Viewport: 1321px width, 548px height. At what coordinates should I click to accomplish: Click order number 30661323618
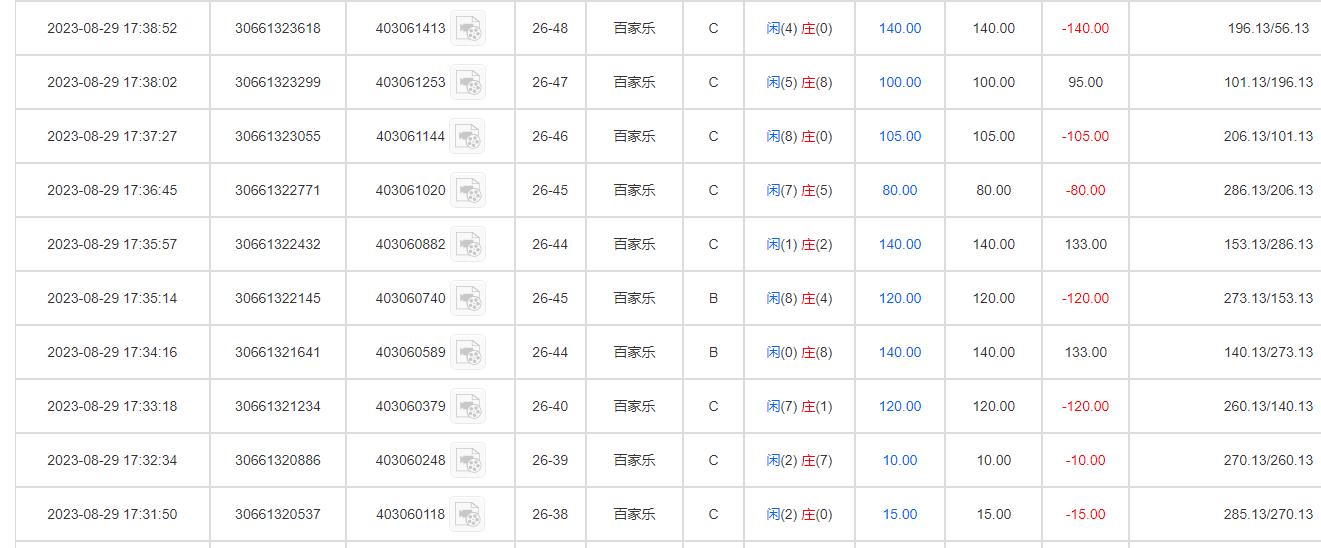(278, 29)
